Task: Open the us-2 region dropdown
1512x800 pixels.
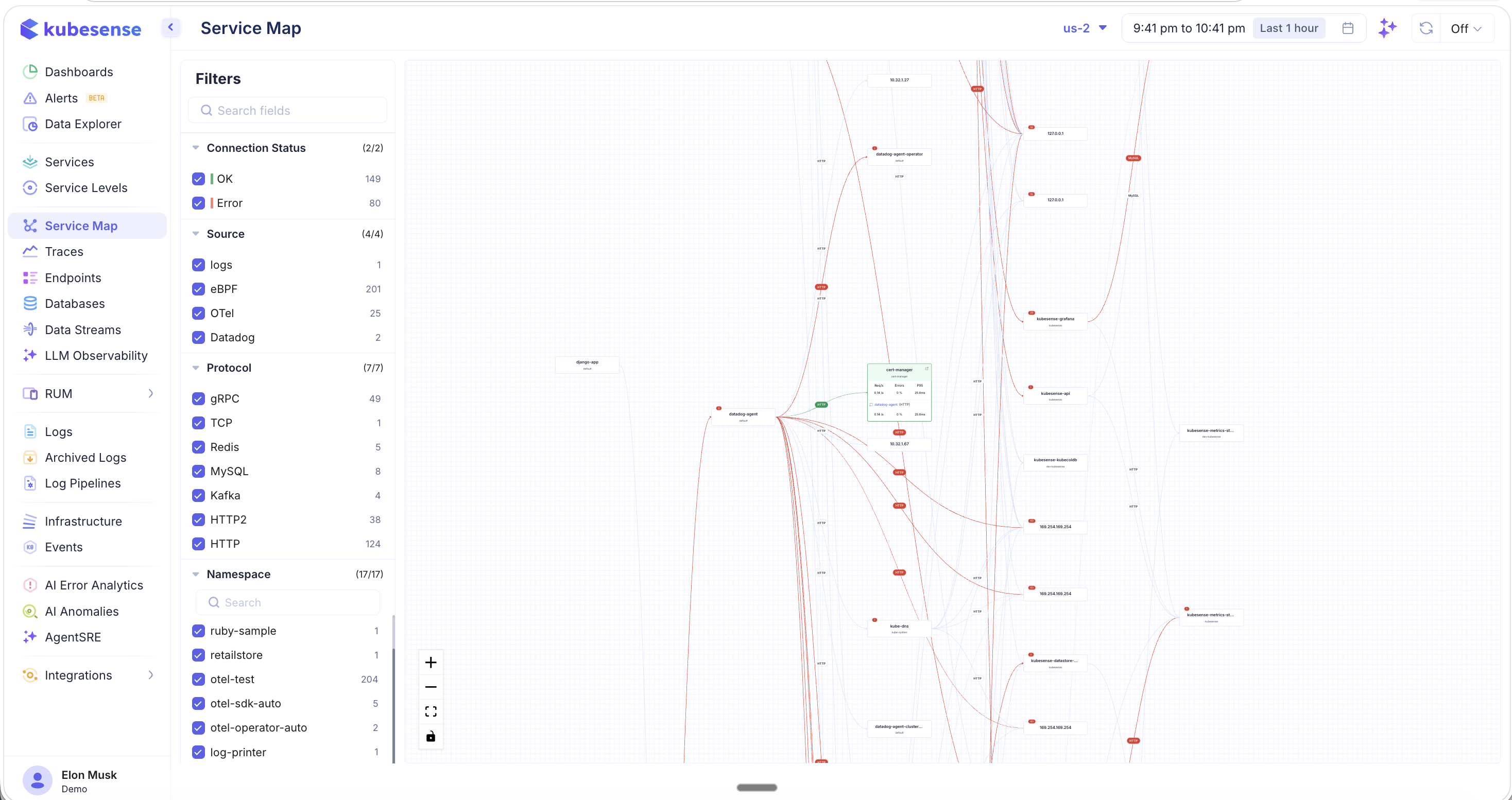Action: tap(1084, 28)
